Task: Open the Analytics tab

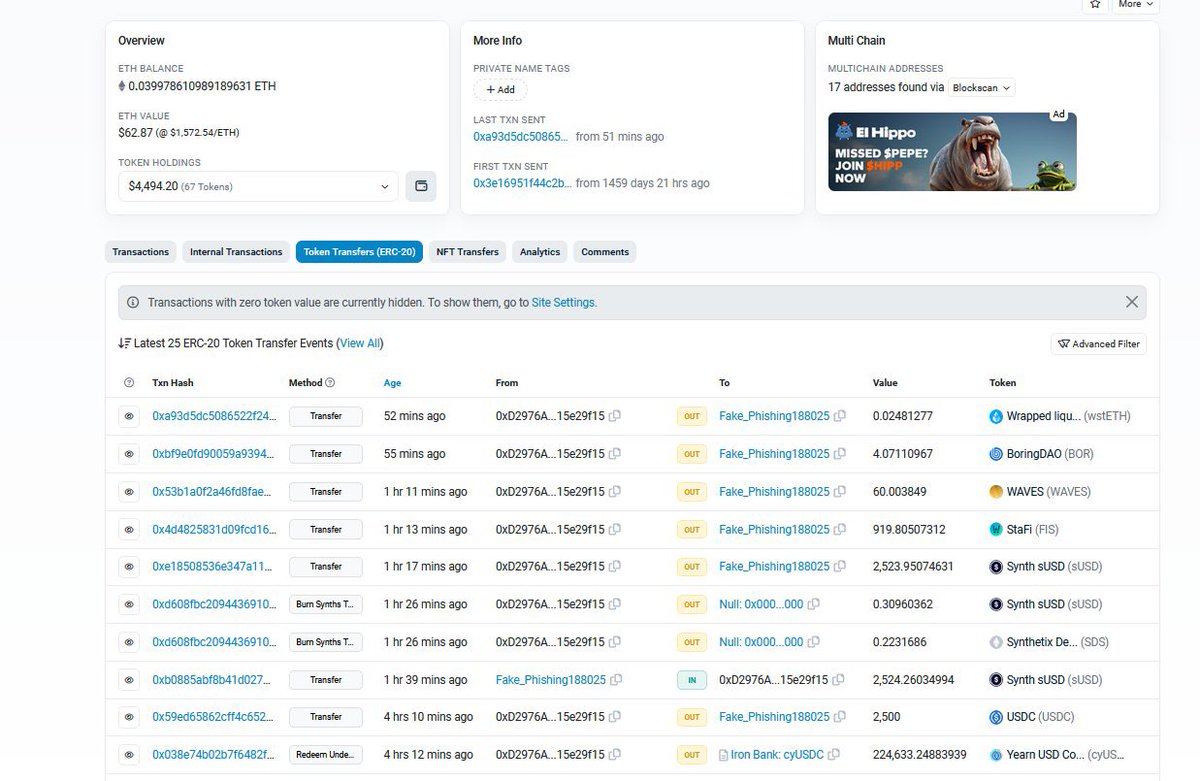Action: pos(539,251)
